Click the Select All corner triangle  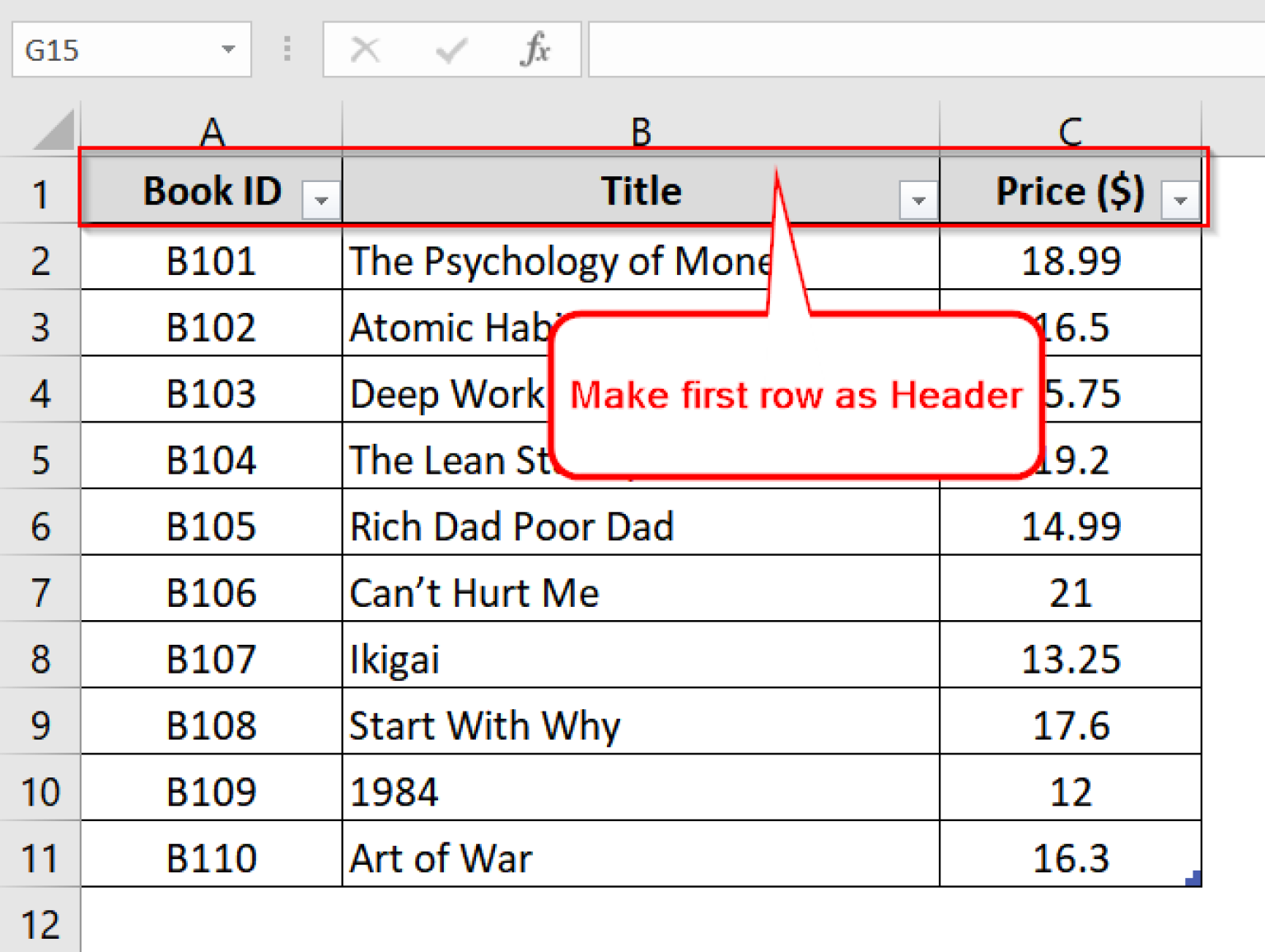54,132
